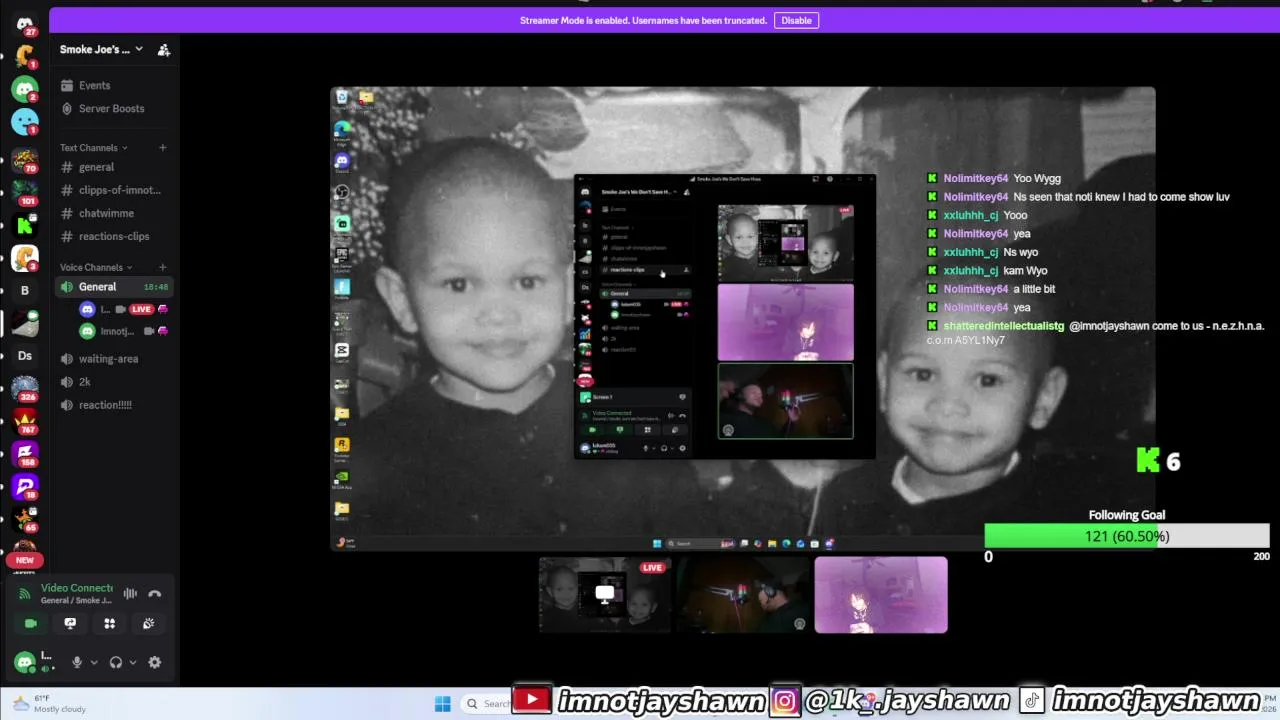The image size is (1280, 720).
Task: Open the purple server with 158 badge
Action: [25, 454]
